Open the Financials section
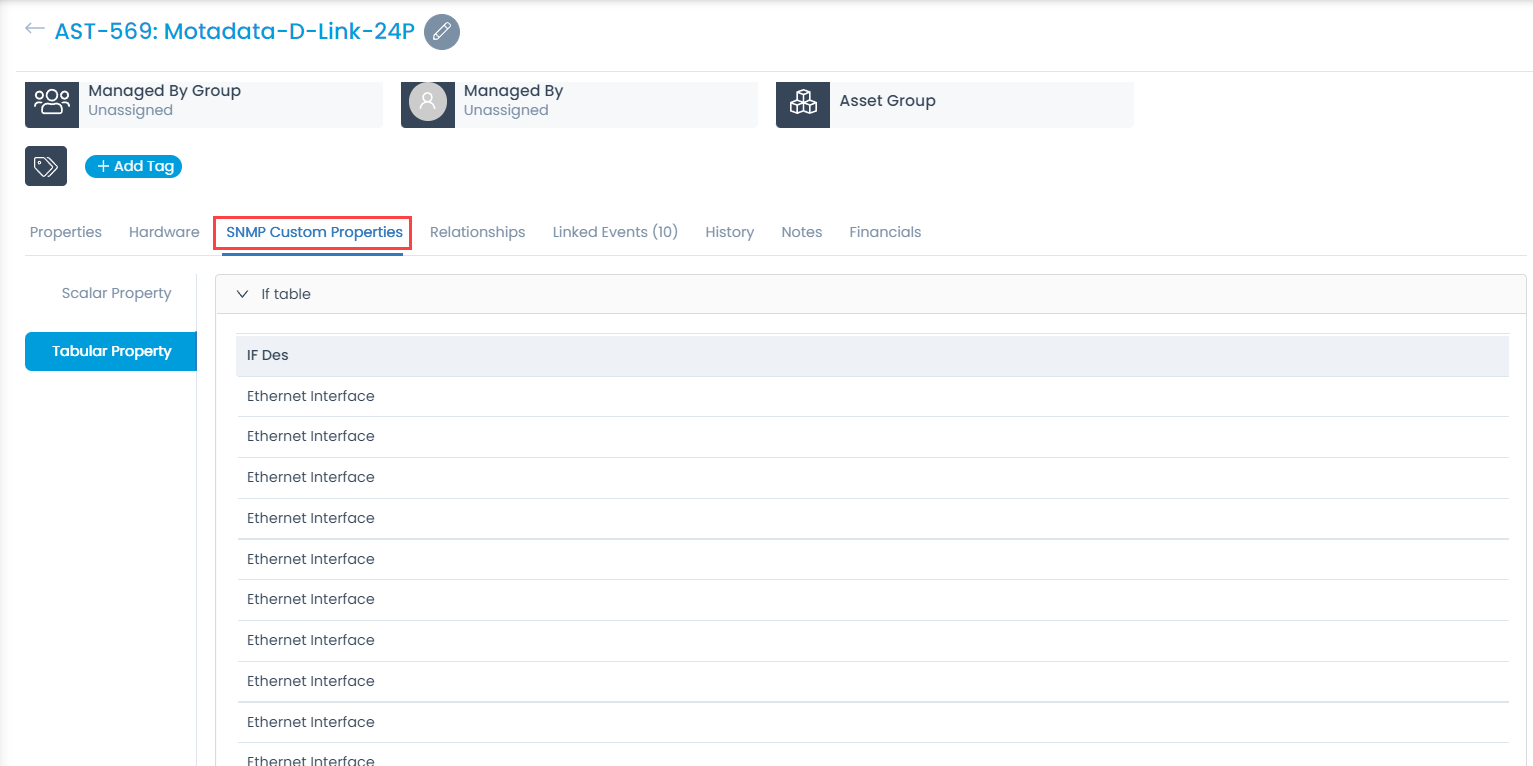Image resolution: width=1533 pixels, height=766 pixels. click(885, 231)
